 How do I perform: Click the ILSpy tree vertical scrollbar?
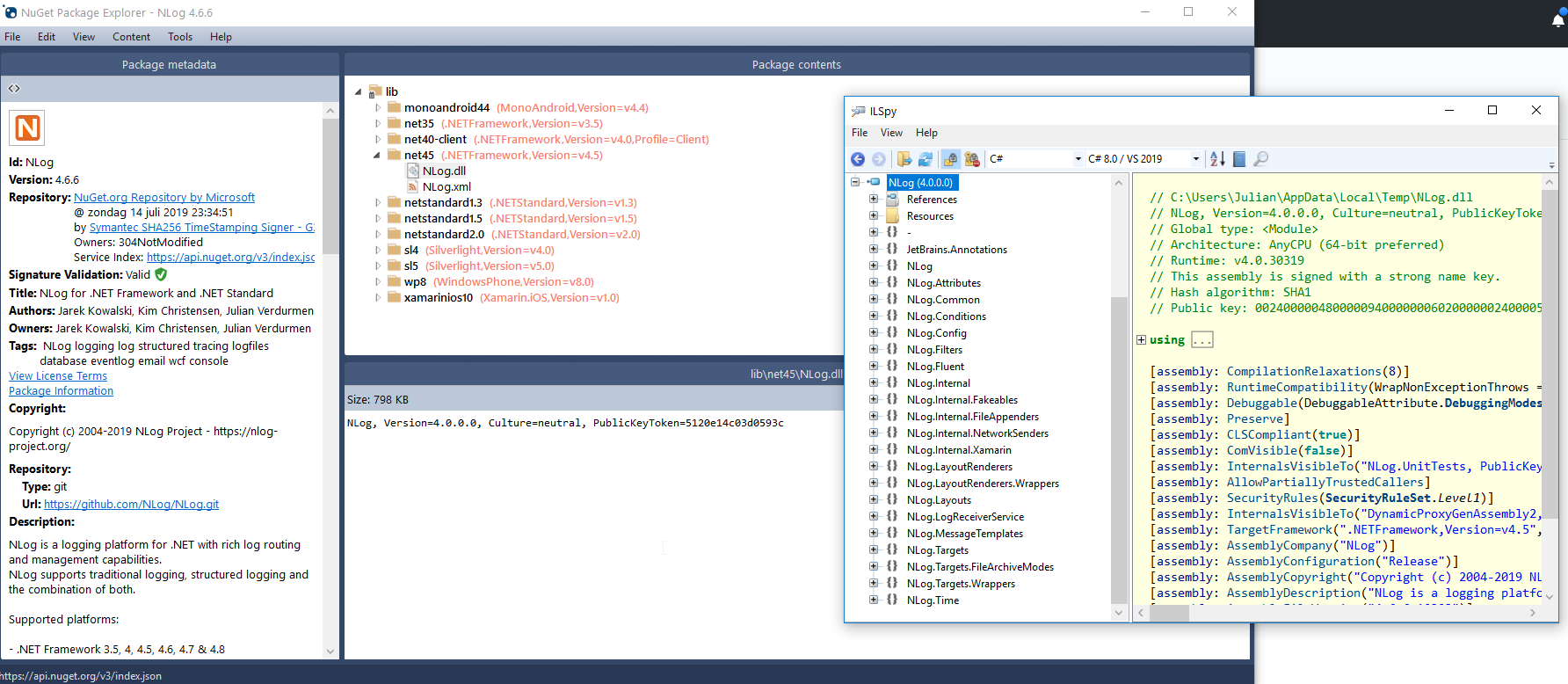click(x=1119, y=397)
